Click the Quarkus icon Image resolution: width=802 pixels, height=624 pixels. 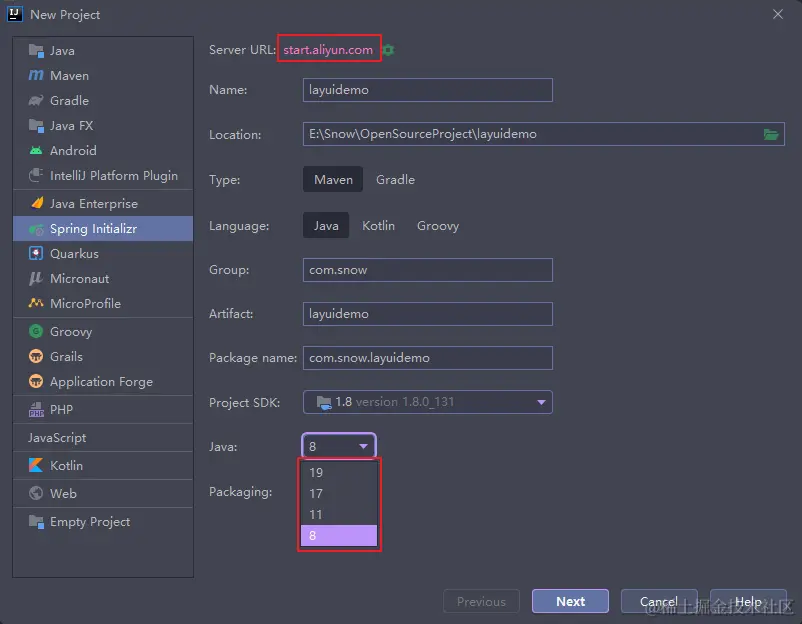click(x=36, y=253)
